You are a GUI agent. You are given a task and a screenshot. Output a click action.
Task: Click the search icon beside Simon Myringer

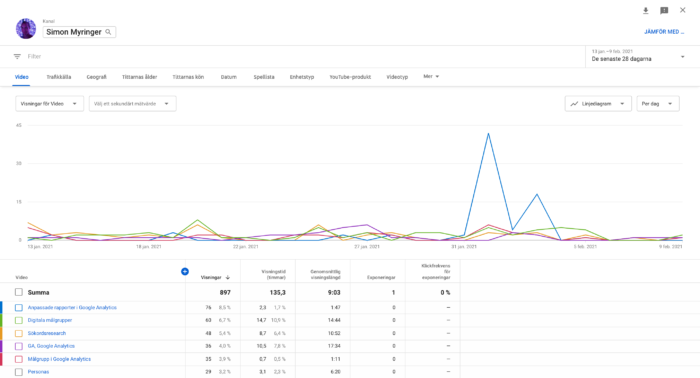(108, 32)
